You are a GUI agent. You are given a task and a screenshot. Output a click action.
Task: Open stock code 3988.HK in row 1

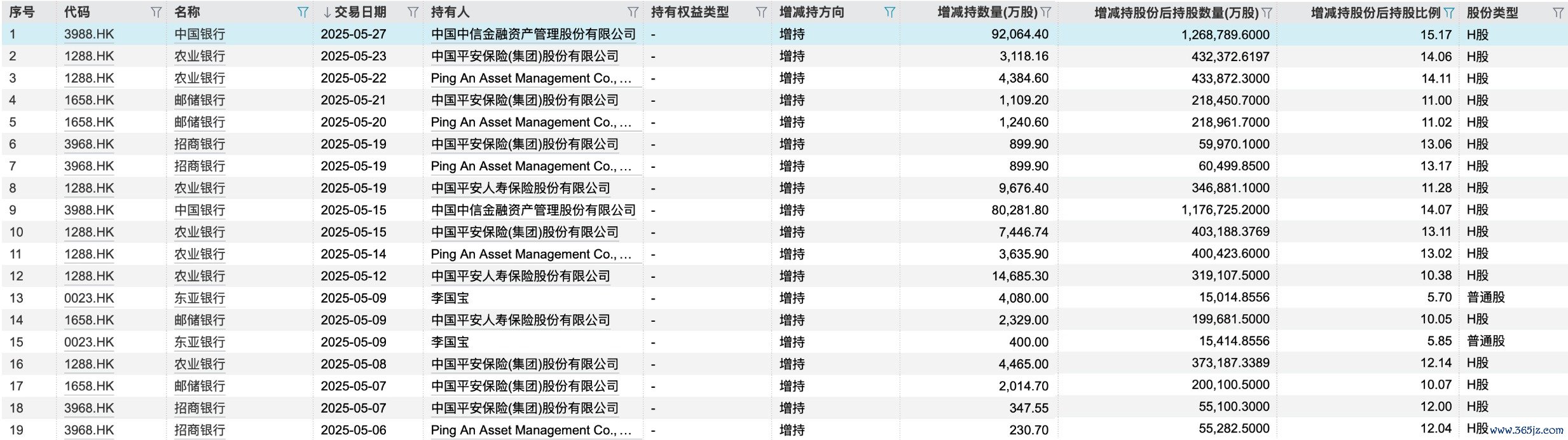89,34
